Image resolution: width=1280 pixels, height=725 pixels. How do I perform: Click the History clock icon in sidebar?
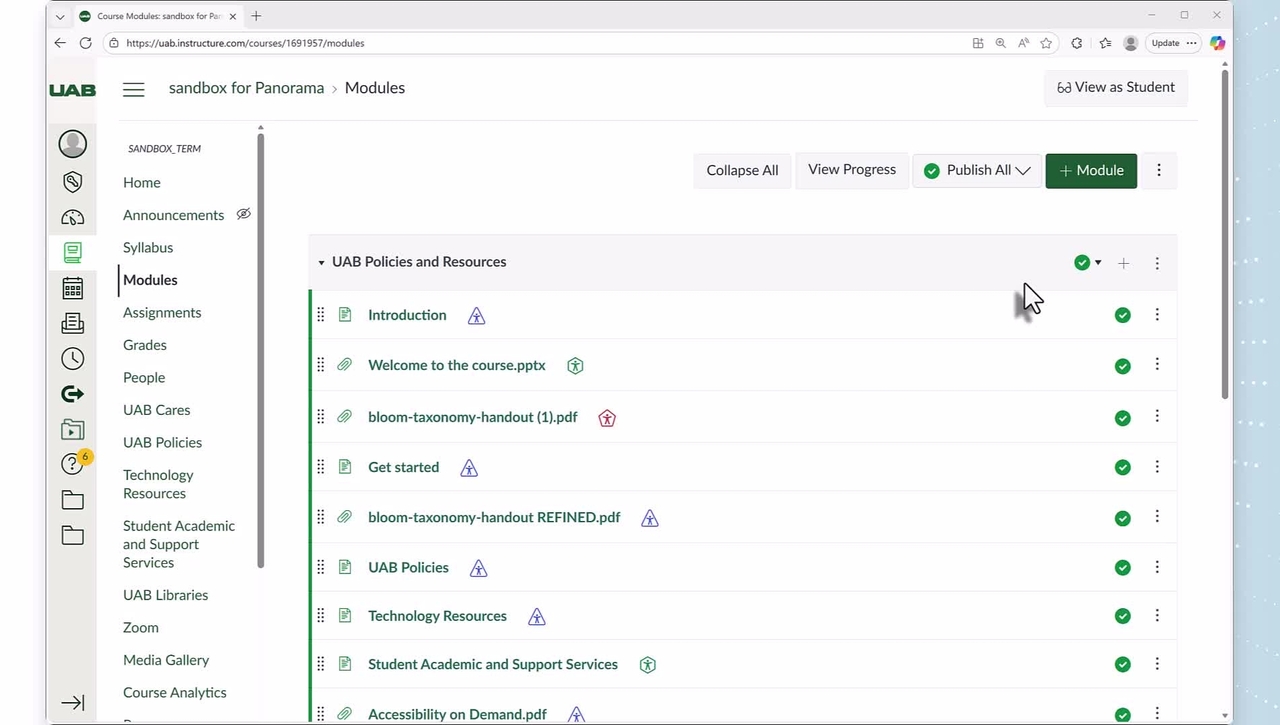coord(72,358)
